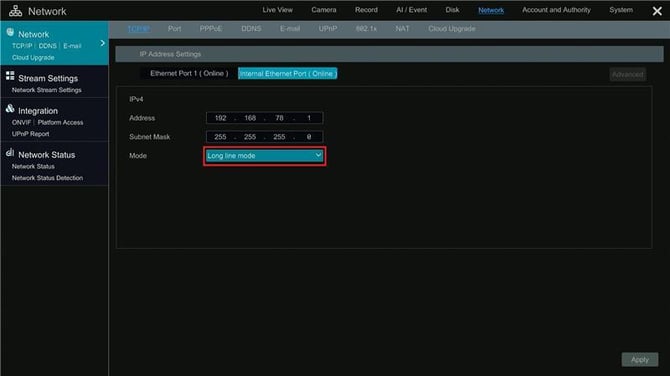Screen dimensions: 670x376
Task: Switch to the PPPoE tab
Action: tap(211, 29)
